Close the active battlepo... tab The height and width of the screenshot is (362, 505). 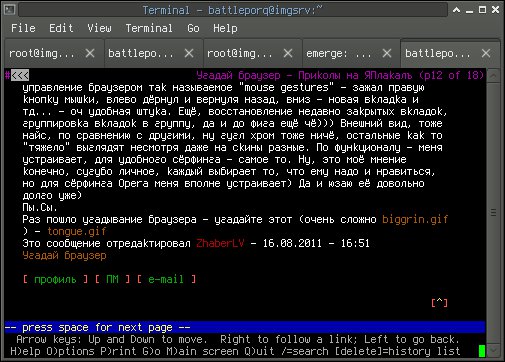point(486,53)
